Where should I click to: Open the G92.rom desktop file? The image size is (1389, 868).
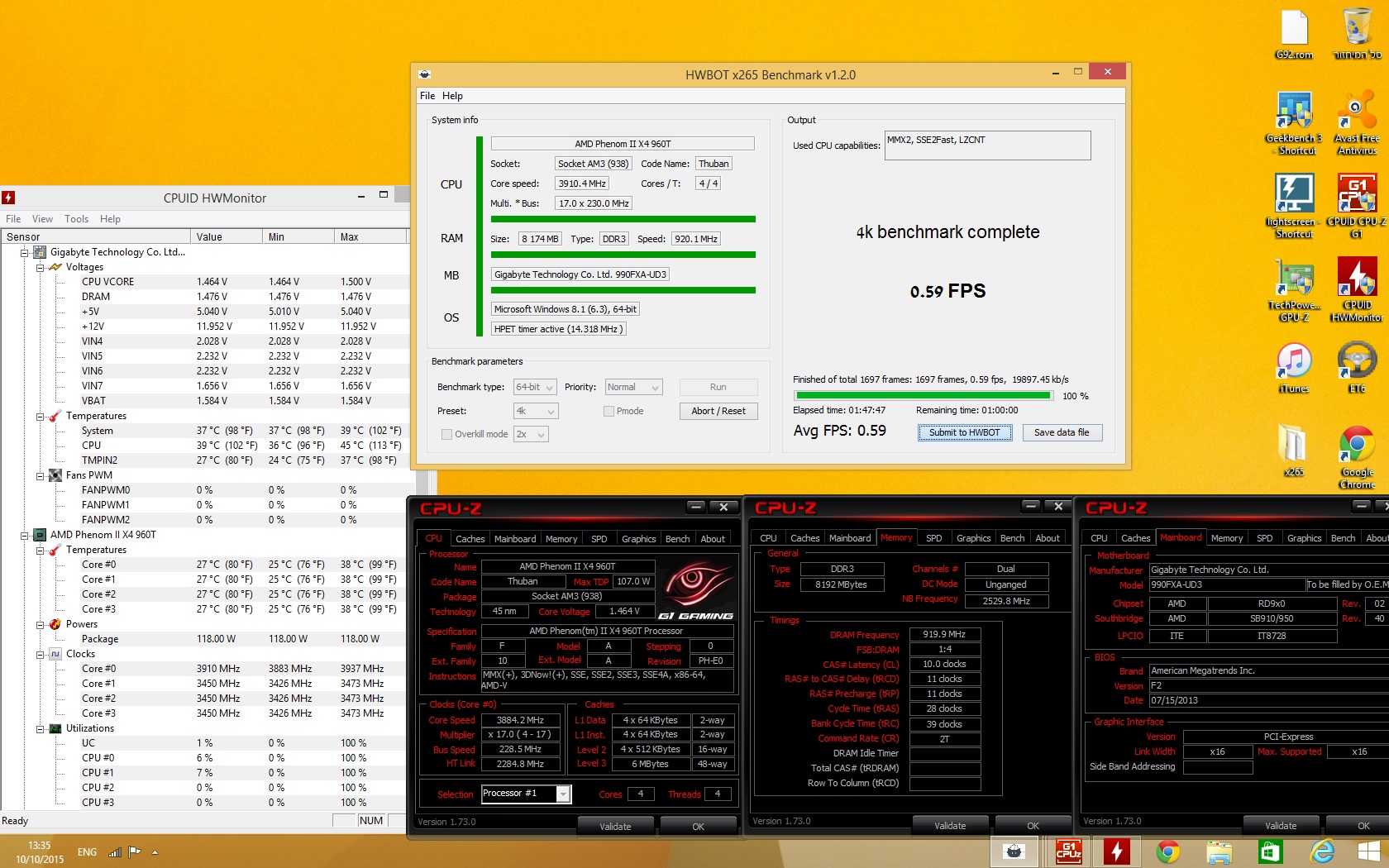(1294, 35)
